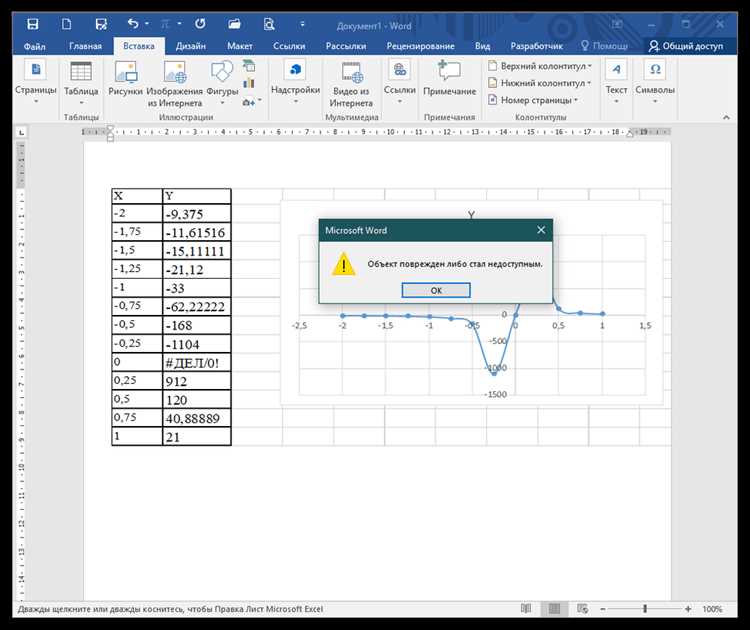Click the warning triangle icon in dialog

pos(343,264)
